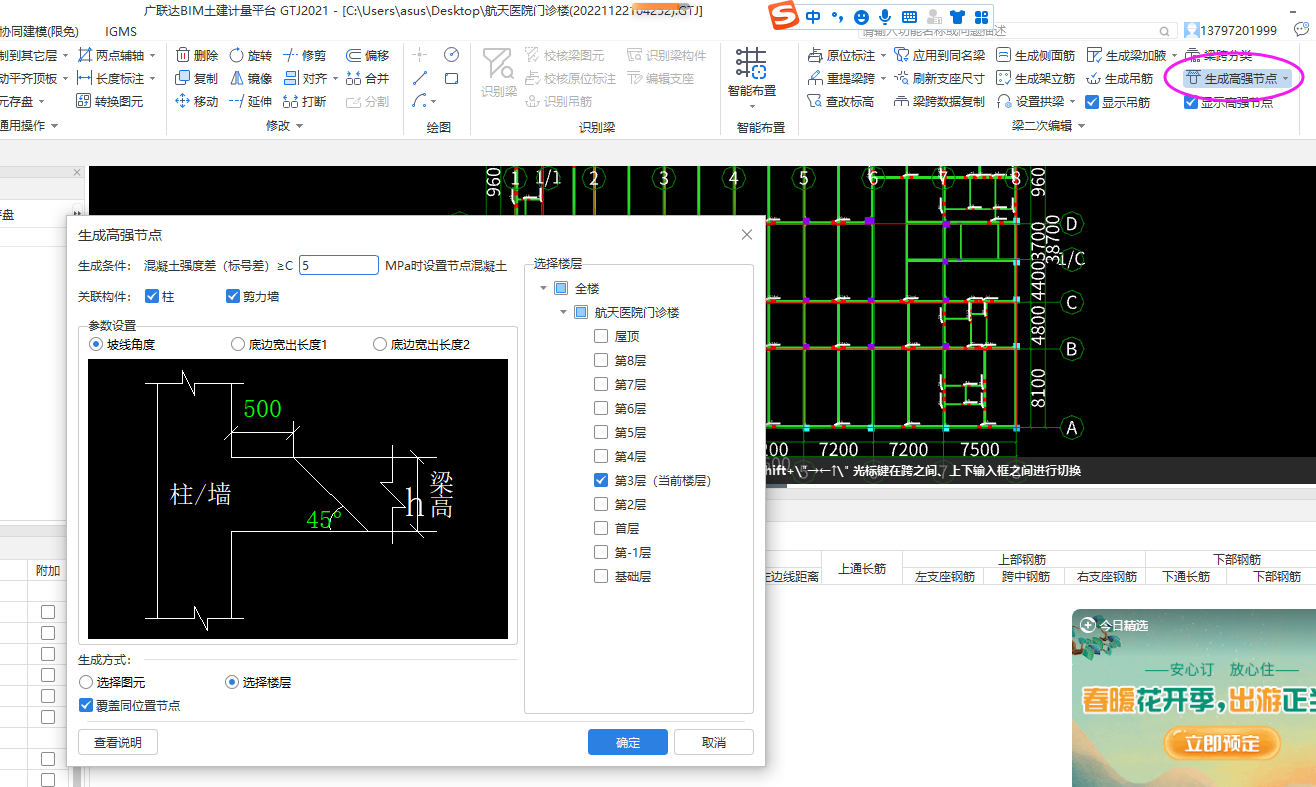Use the 合并 (Merge) tool
The height and width of the screenshot is (787, 1316).
tap(367, 78)
